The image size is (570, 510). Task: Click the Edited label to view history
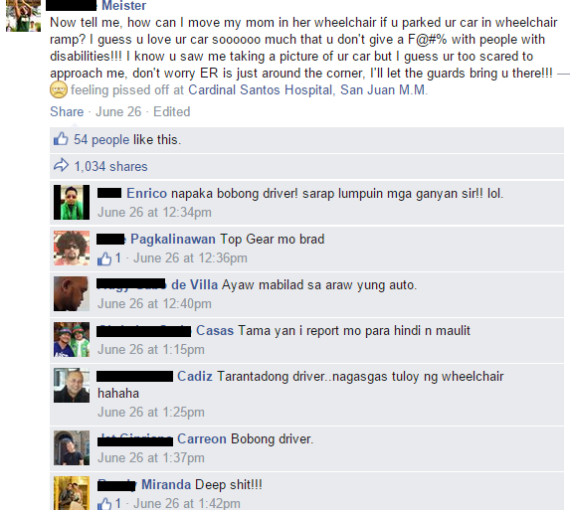(172, 112)
